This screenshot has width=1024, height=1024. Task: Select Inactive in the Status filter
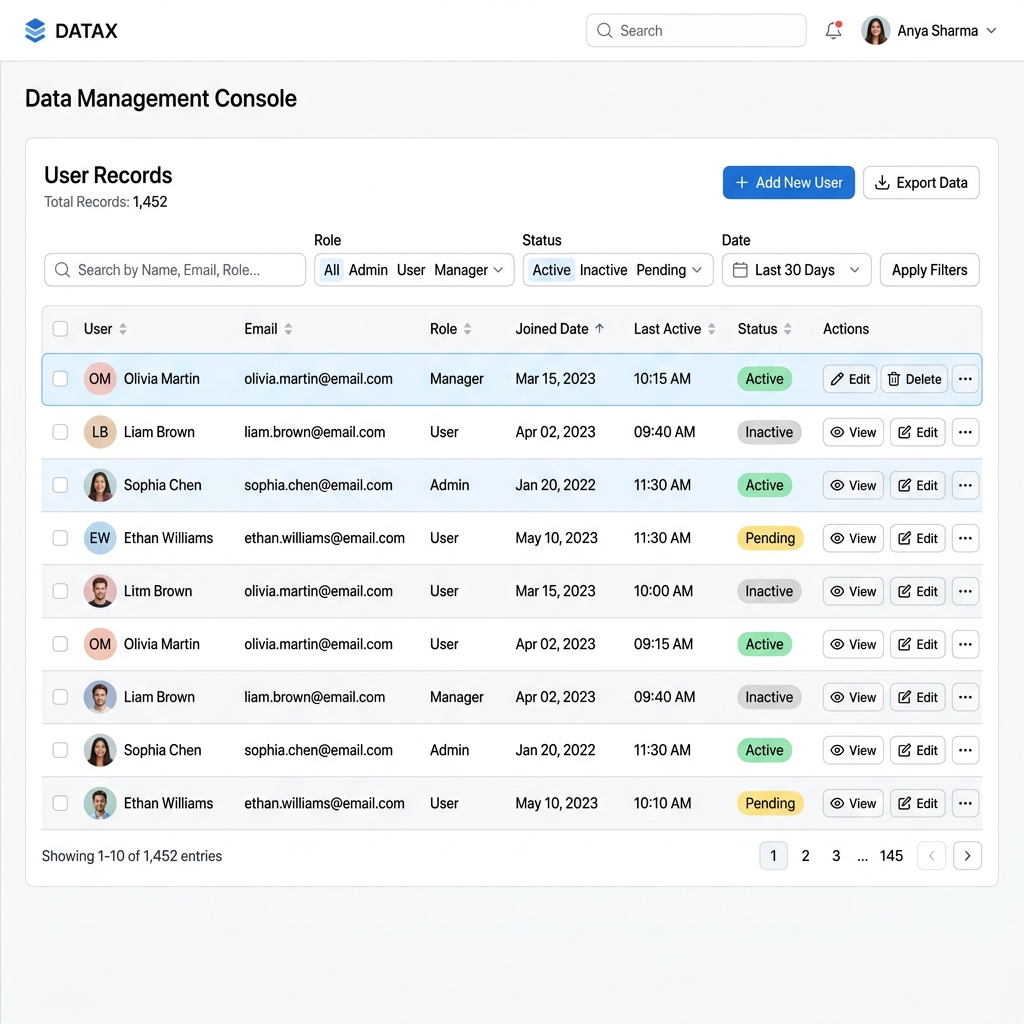603,270
